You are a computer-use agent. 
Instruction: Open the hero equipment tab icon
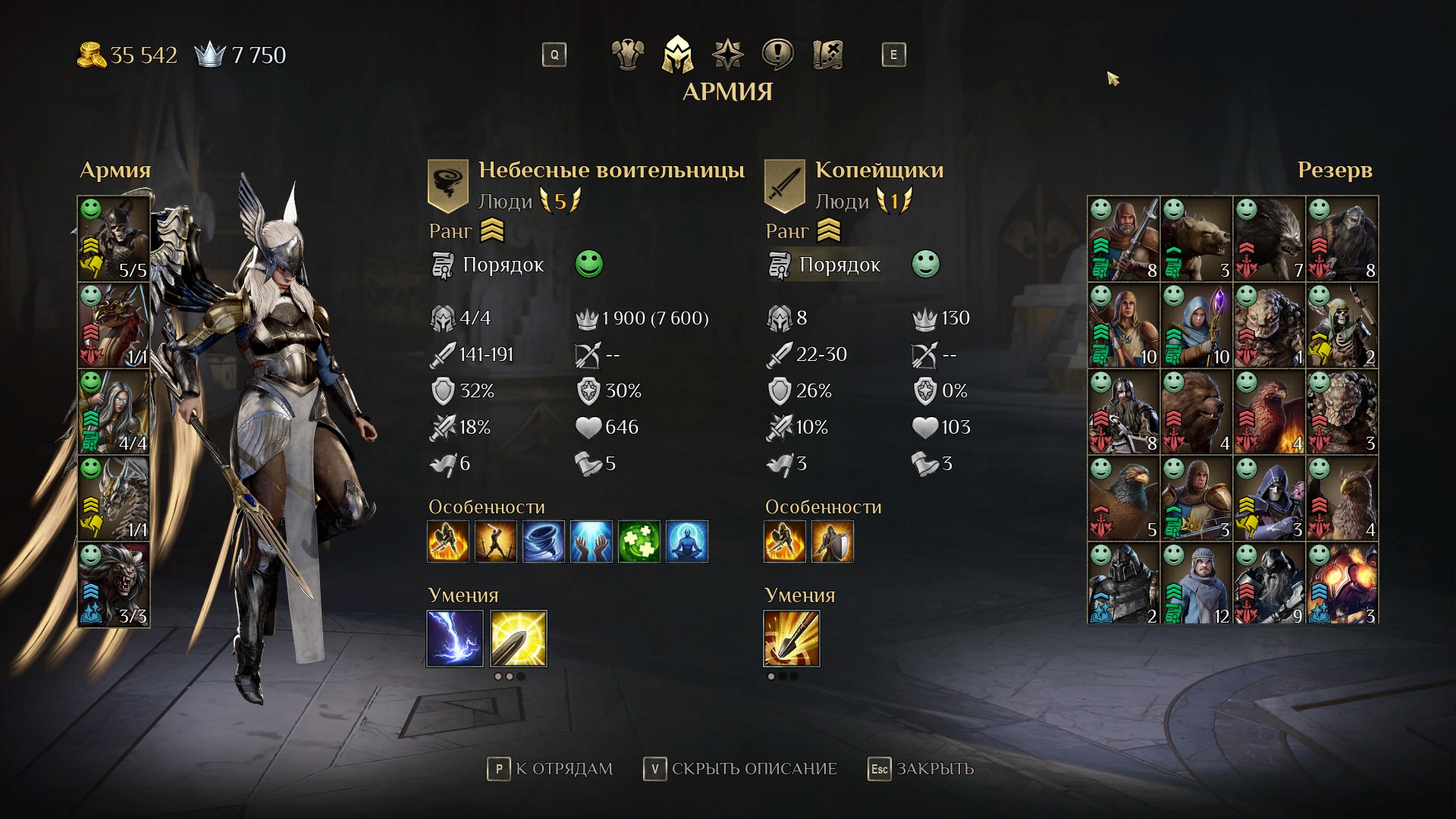(x=627, y=55)
